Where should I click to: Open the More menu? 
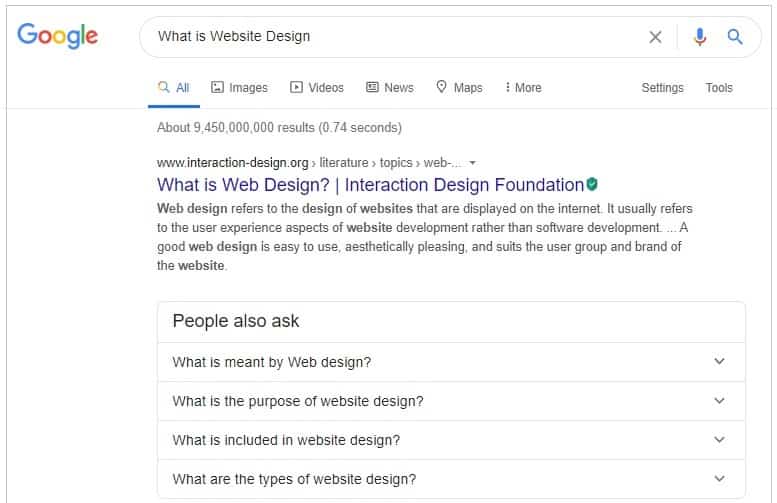523,88
